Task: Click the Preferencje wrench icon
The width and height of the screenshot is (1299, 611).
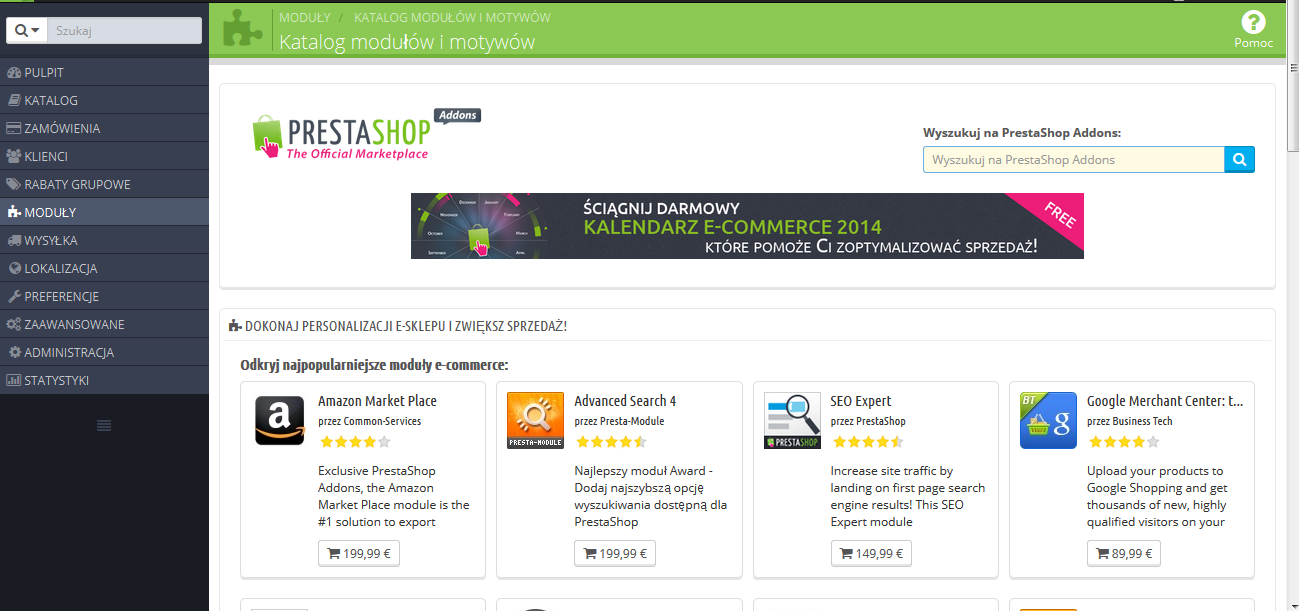Action: (x=14, y=296)
